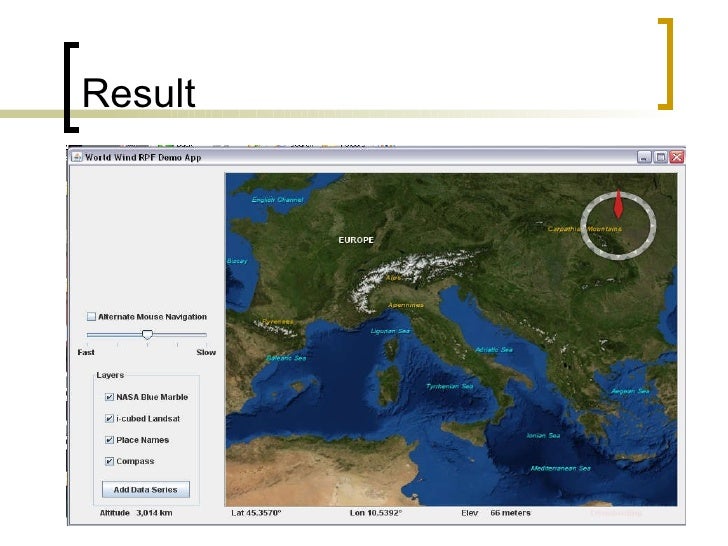This screenshot has height=546, width=728.
Task: Disable the Place Names layer
Action: click(109, 440)
